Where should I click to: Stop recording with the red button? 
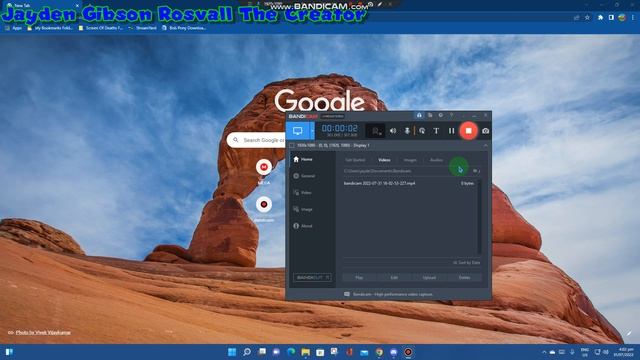[469, 131]
